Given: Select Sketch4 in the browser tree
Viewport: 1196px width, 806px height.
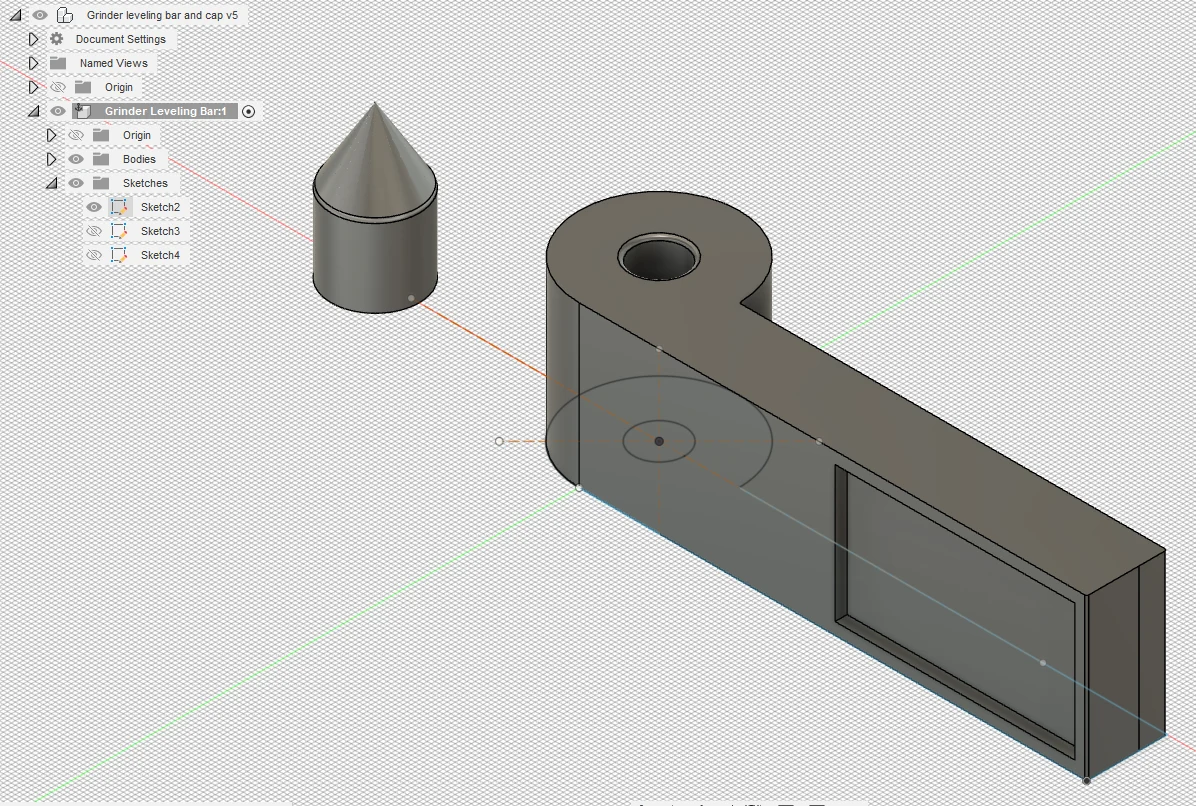Looking at the screenshot, I should (160, 255).
